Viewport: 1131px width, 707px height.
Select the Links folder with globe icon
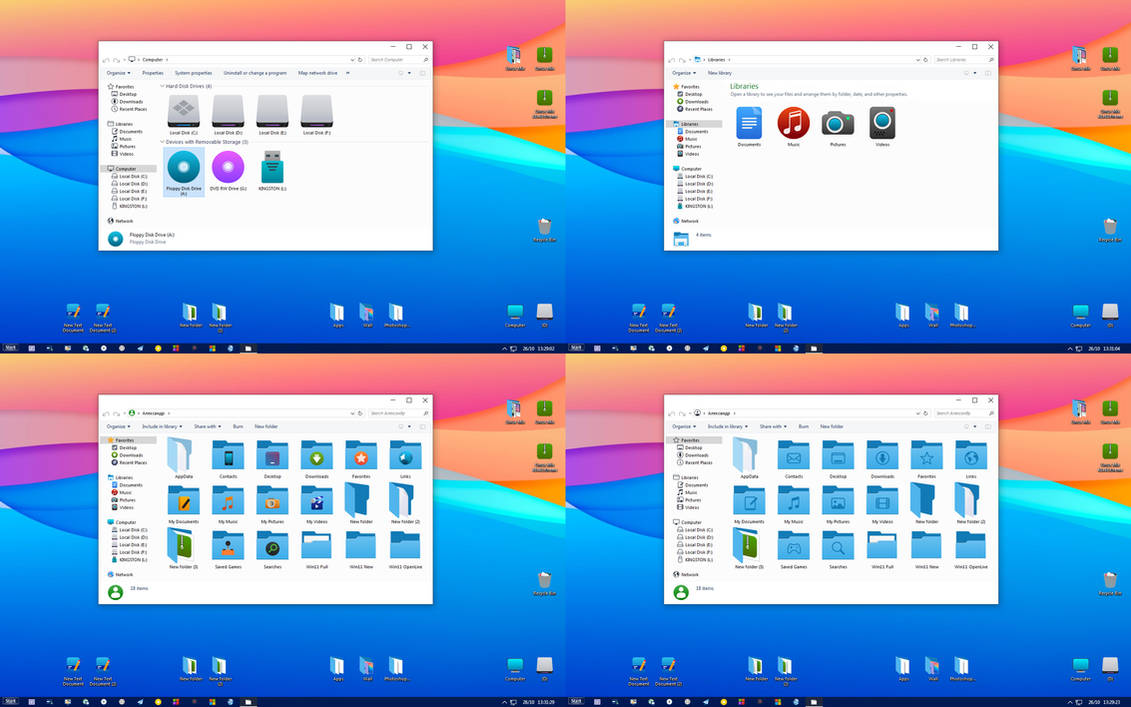pyautogui.click(x=404, y=453)
